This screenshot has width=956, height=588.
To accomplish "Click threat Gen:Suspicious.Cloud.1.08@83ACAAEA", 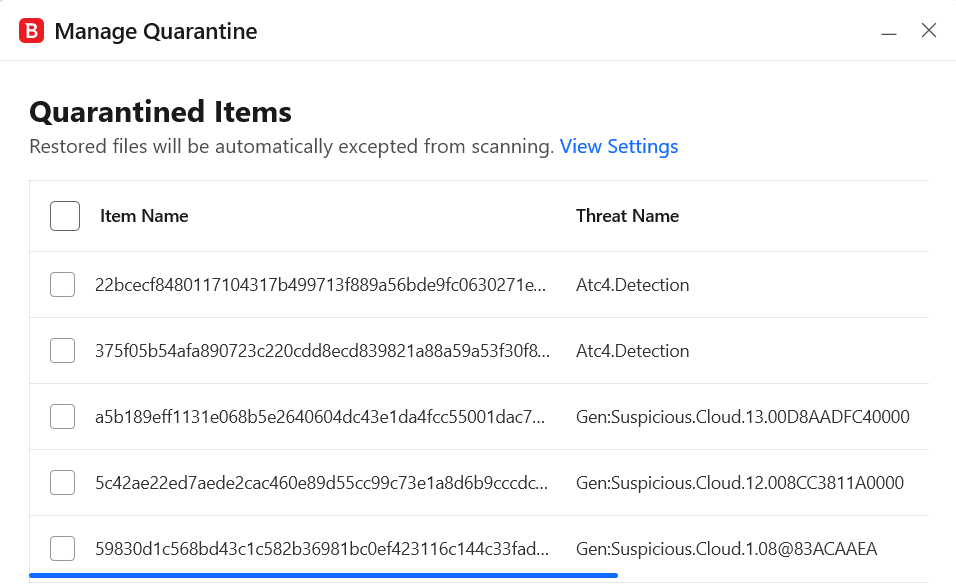I will click(x=726, y=548).
